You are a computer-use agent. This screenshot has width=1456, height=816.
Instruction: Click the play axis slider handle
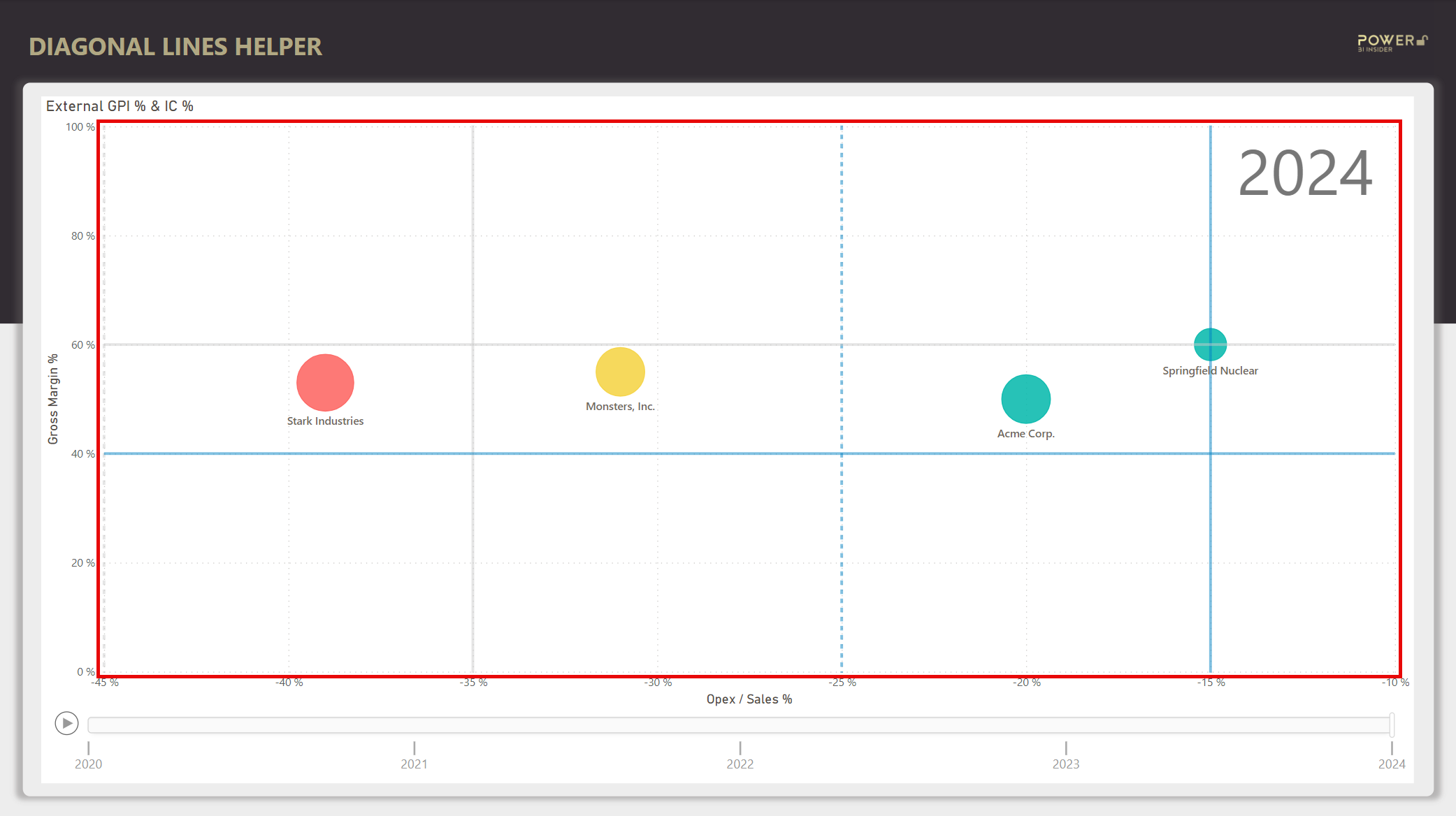click(1392, 724)
